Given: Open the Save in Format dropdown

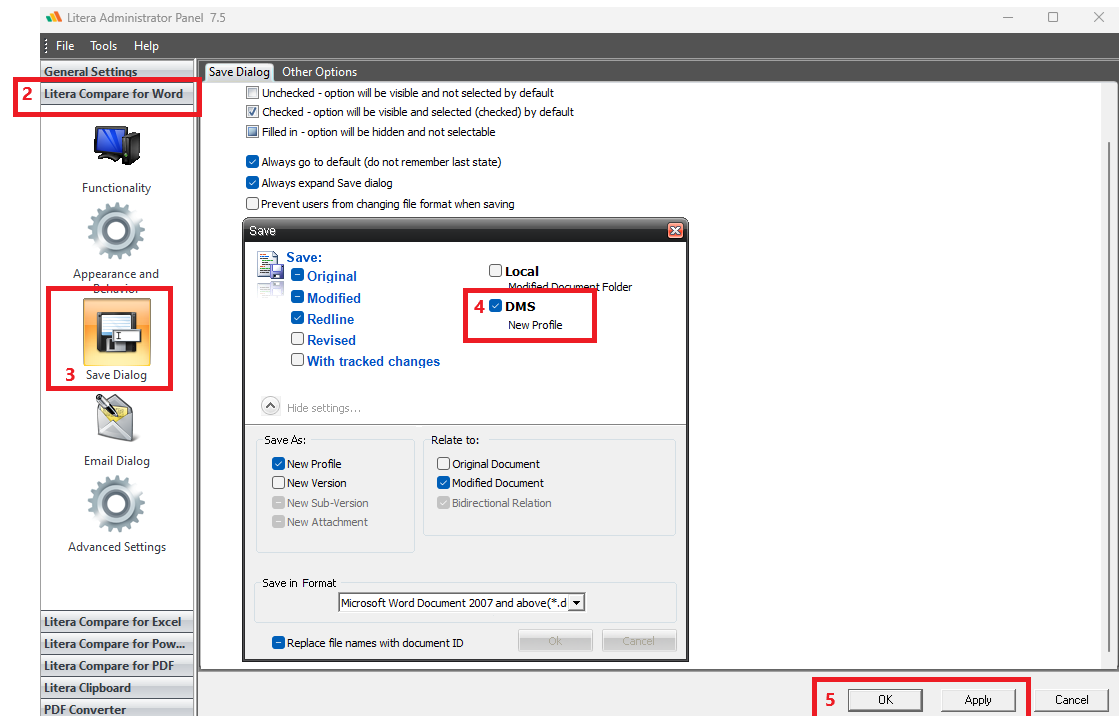Looking at the screenshot, I should [x=462, y=602].
